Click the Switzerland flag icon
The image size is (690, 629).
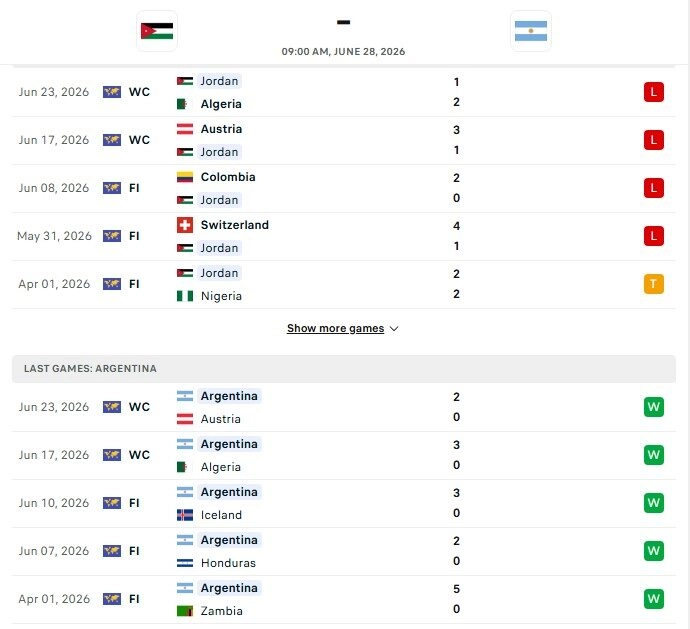coord(185,225)
